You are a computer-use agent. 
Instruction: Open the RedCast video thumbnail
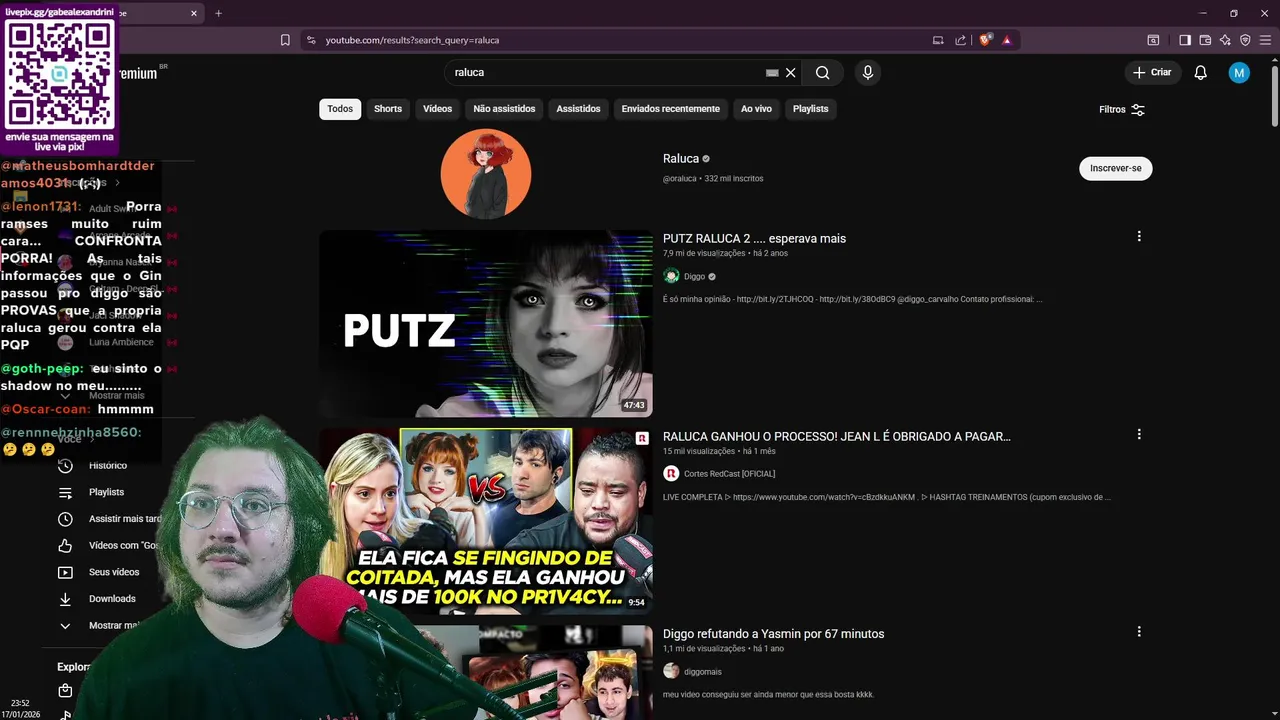click(x=486, y=520)
